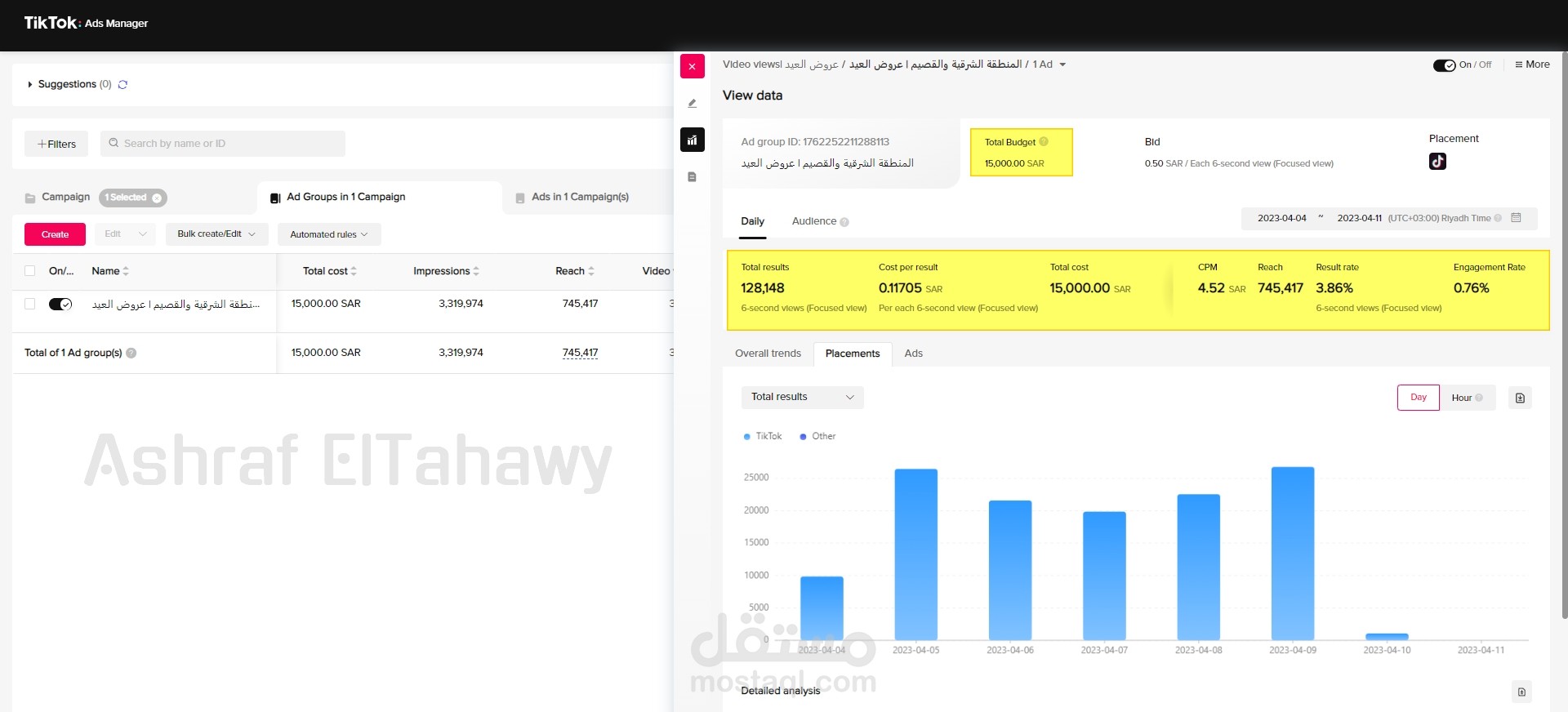Click the pencil edit icon in side rail
The width and height of the screenshot is (1568, 712).
pos(692,104)
